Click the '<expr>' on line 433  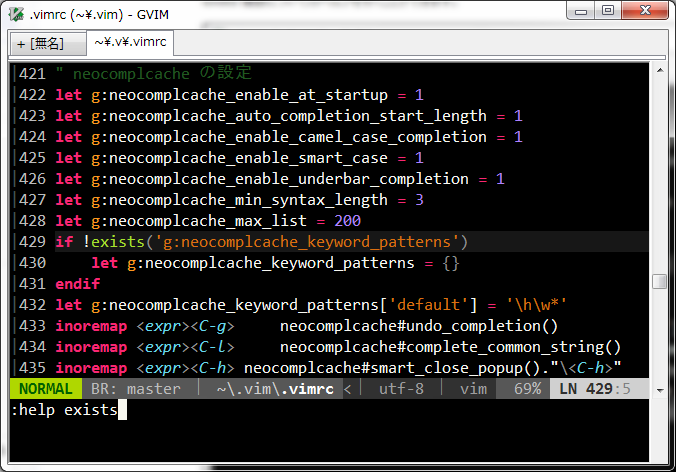pyautogui.click(x=163, y=326)
